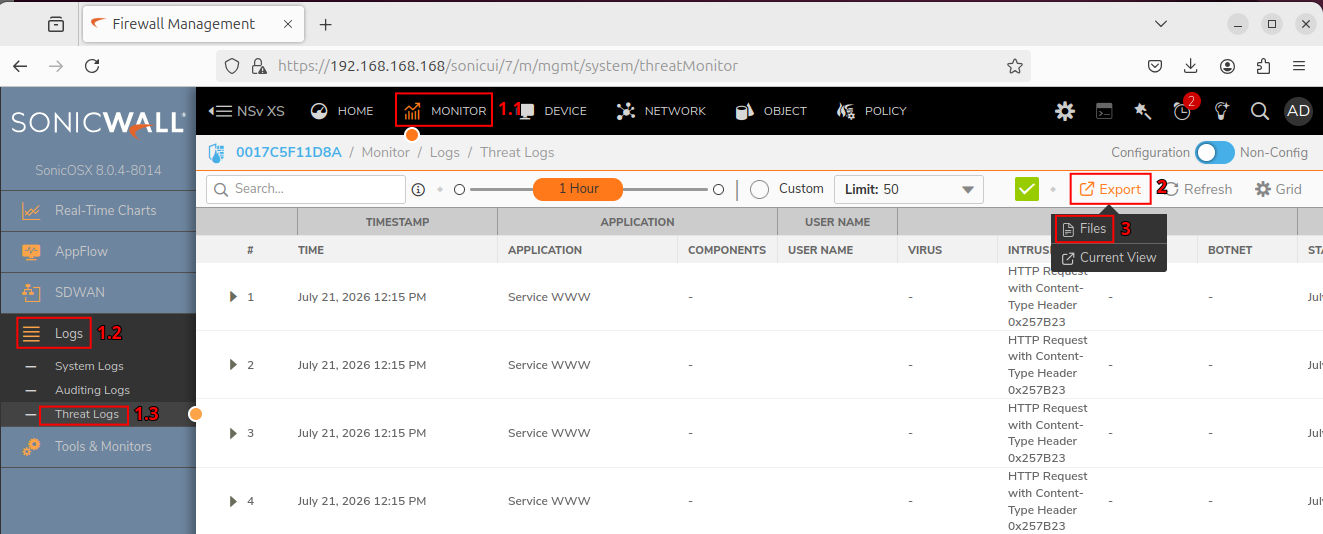Viewport: 1323px width, 534px height.
Task: Open a new Firefox tab
Action: click(x=325, y=24)
